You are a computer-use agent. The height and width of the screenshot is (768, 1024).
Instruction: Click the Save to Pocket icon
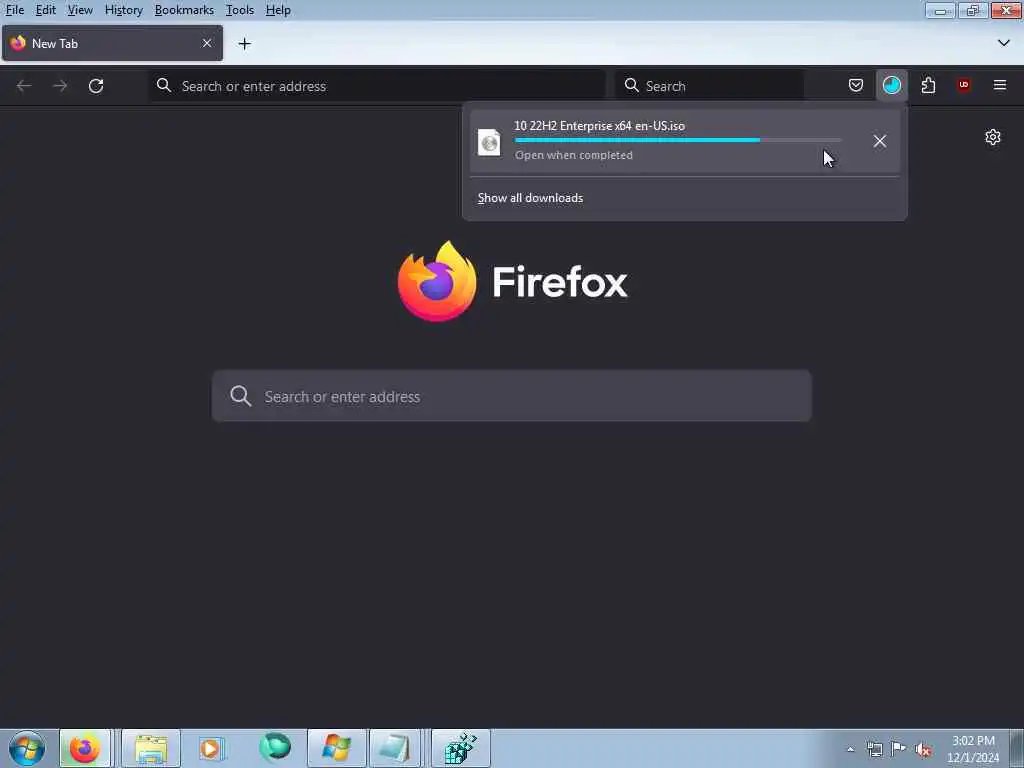click(x=856, y=86)
